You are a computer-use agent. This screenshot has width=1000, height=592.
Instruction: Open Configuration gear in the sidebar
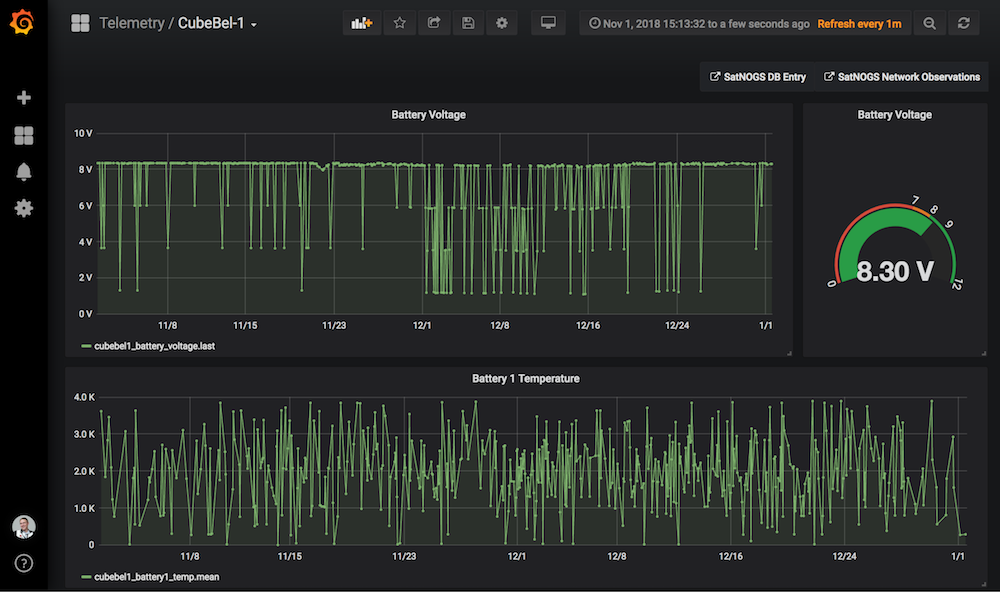(24, 208)
